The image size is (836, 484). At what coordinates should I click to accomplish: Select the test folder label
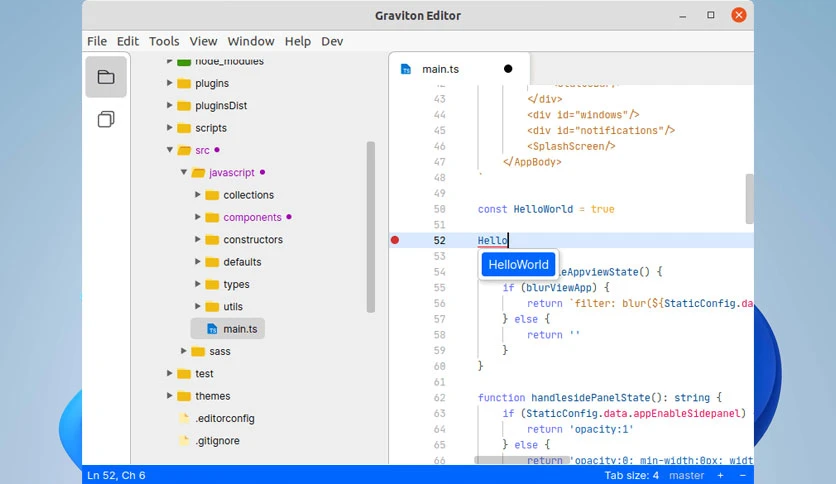click(x=204, y=374)
